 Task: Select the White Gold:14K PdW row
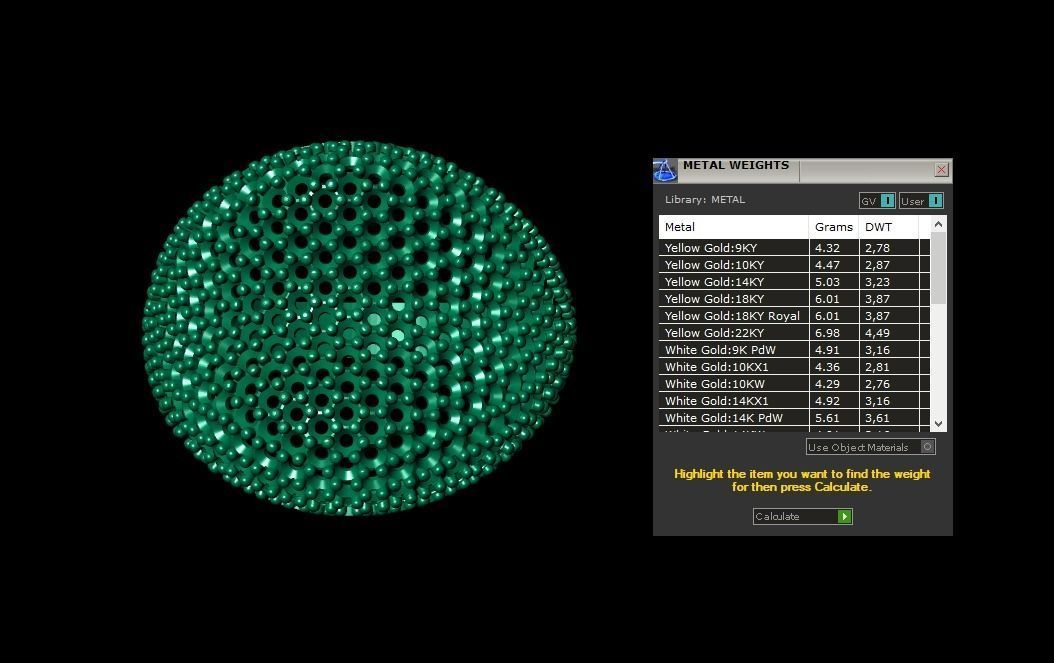794,418
